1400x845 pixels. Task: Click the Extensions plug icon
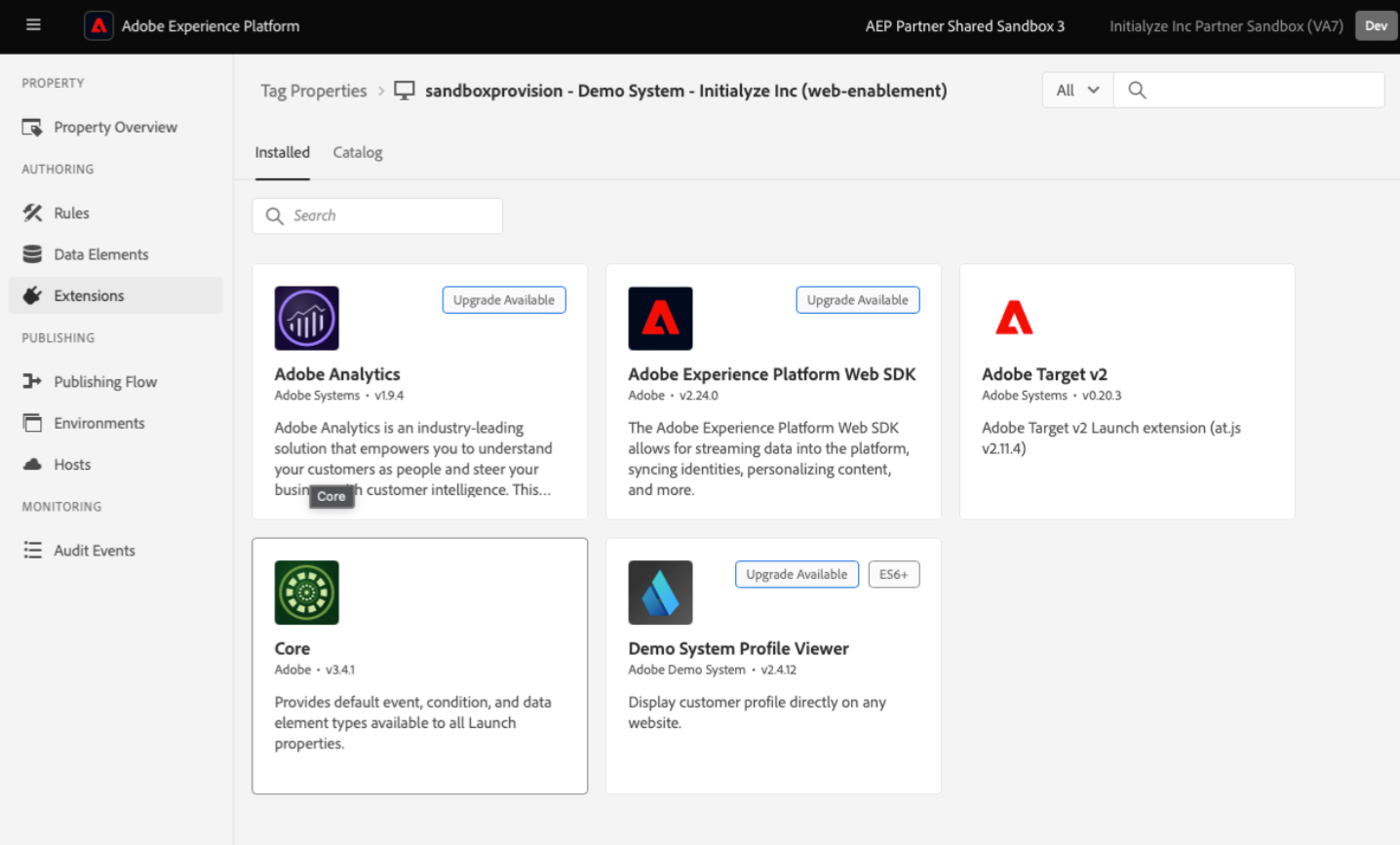(x=32, y=295)
